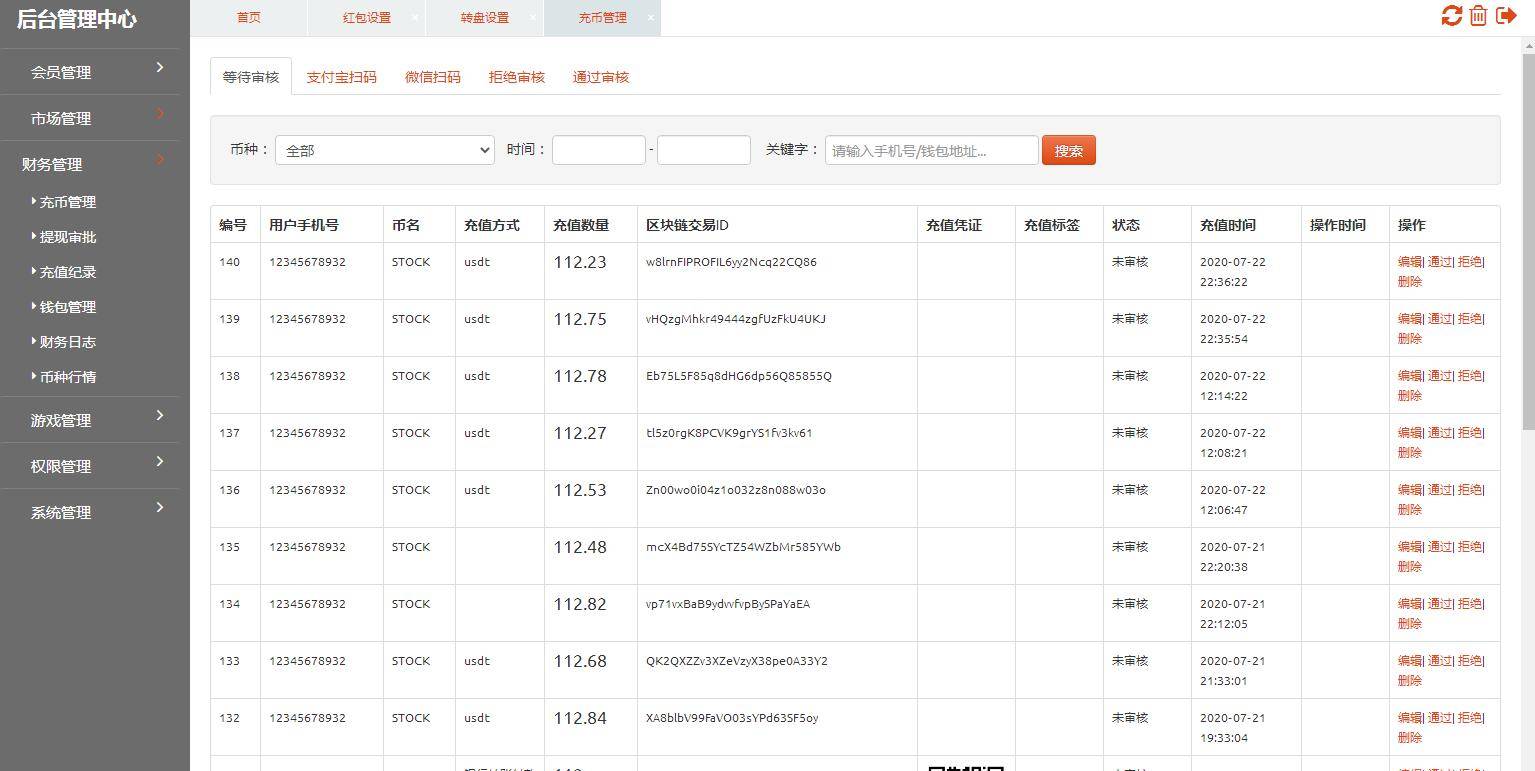Screen dimensions: 1535x771
Task: Close the 转盘设置 tab
Action: [x=533, y=17]
